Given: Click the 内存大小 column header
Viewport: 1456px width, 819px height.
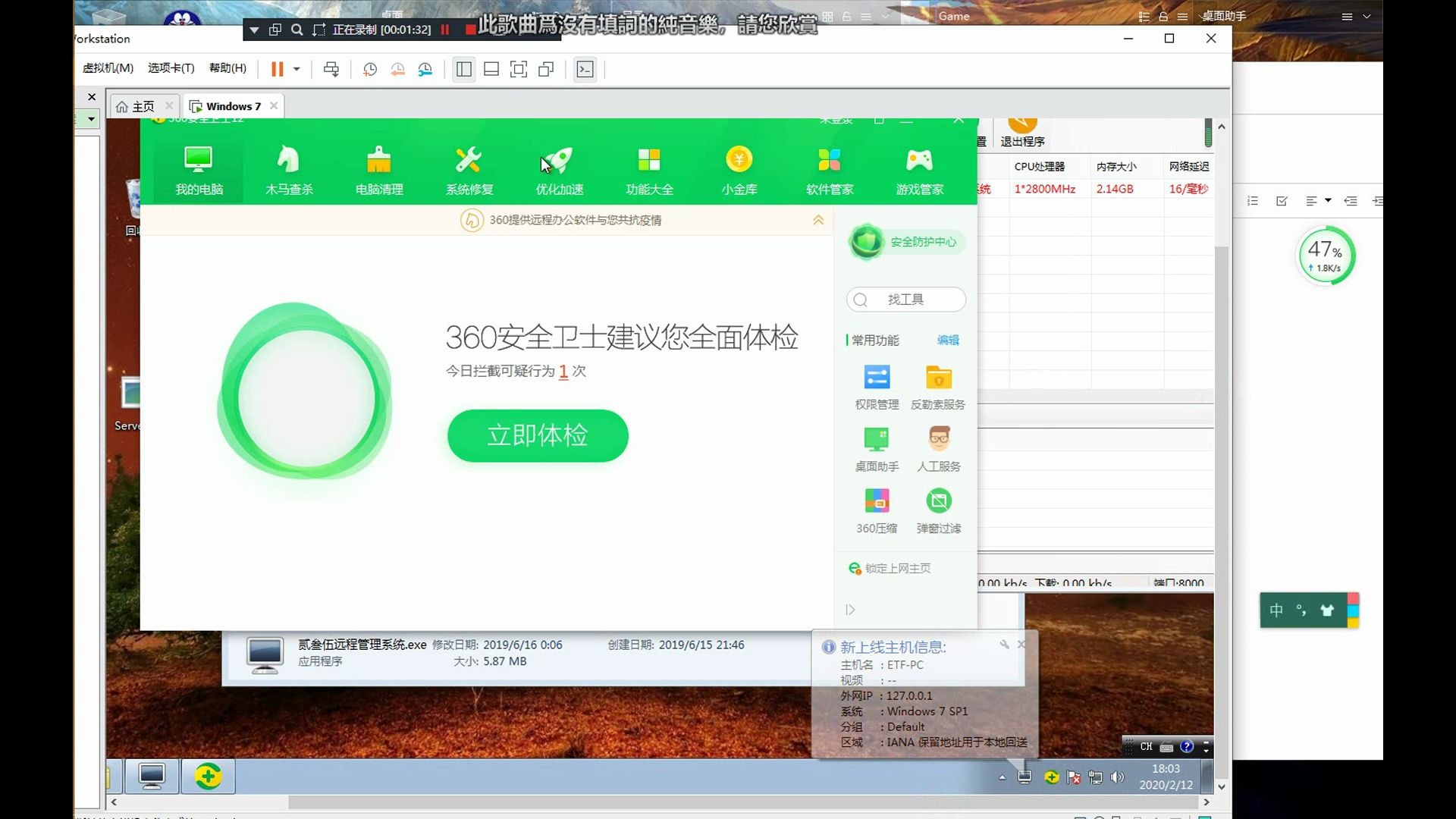Looking at the screenshot, I should click(x=1116, y=166).
